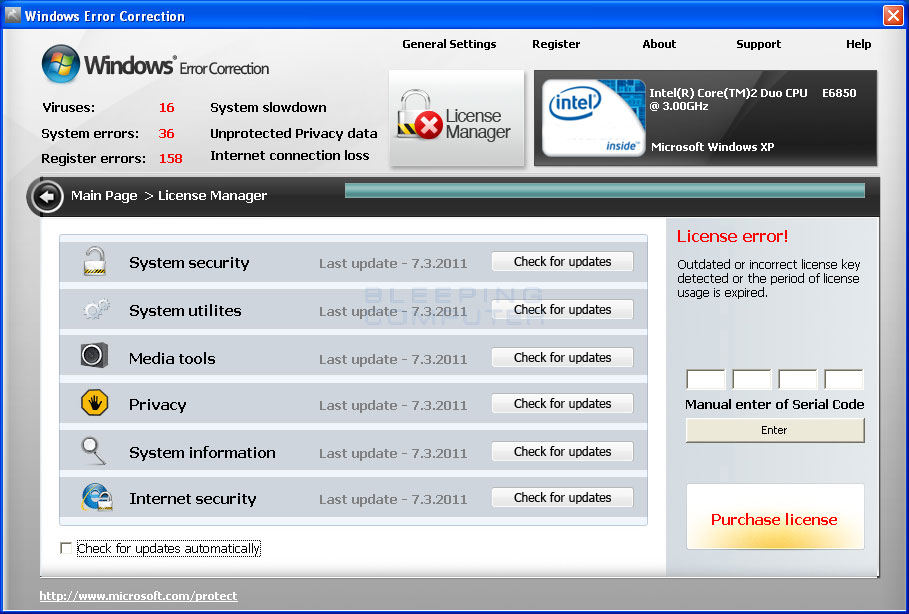Select the Privacy row label
The image size is (909, 614).
pyautogui.click(x=158, y=405)
